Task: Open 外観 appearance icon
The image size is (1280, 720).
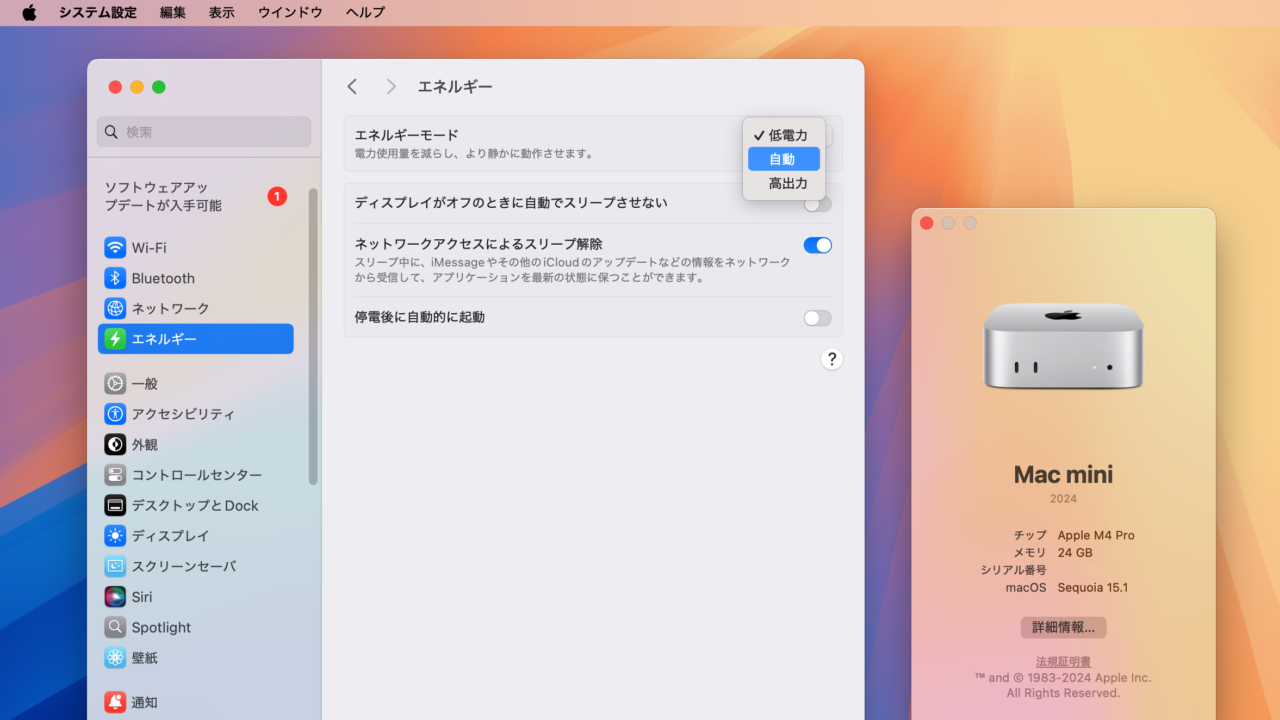Action: click(115, 444)
